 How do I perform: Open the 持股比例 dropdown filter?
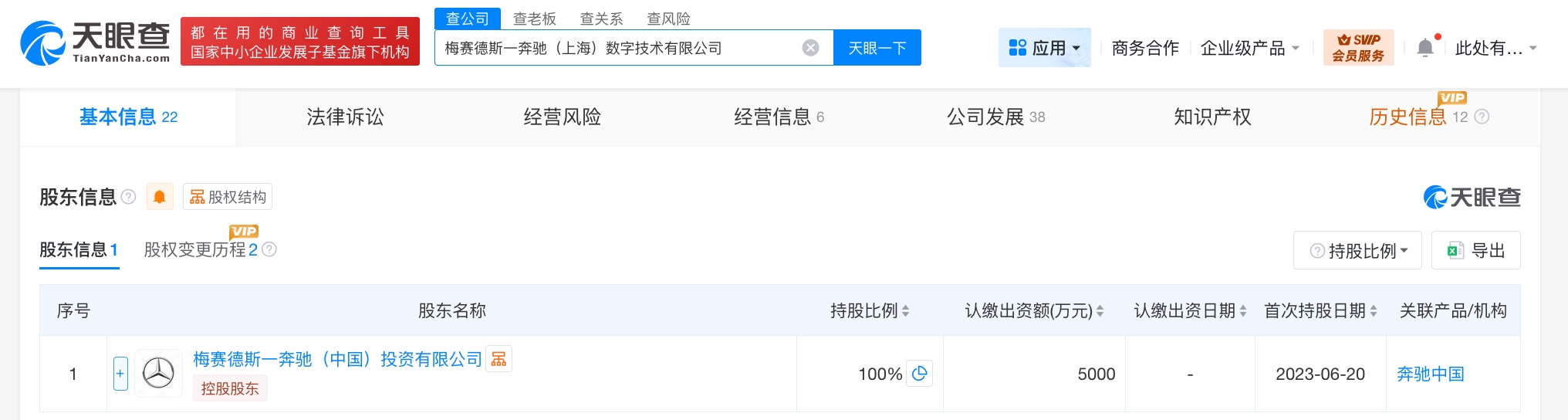1357,251
